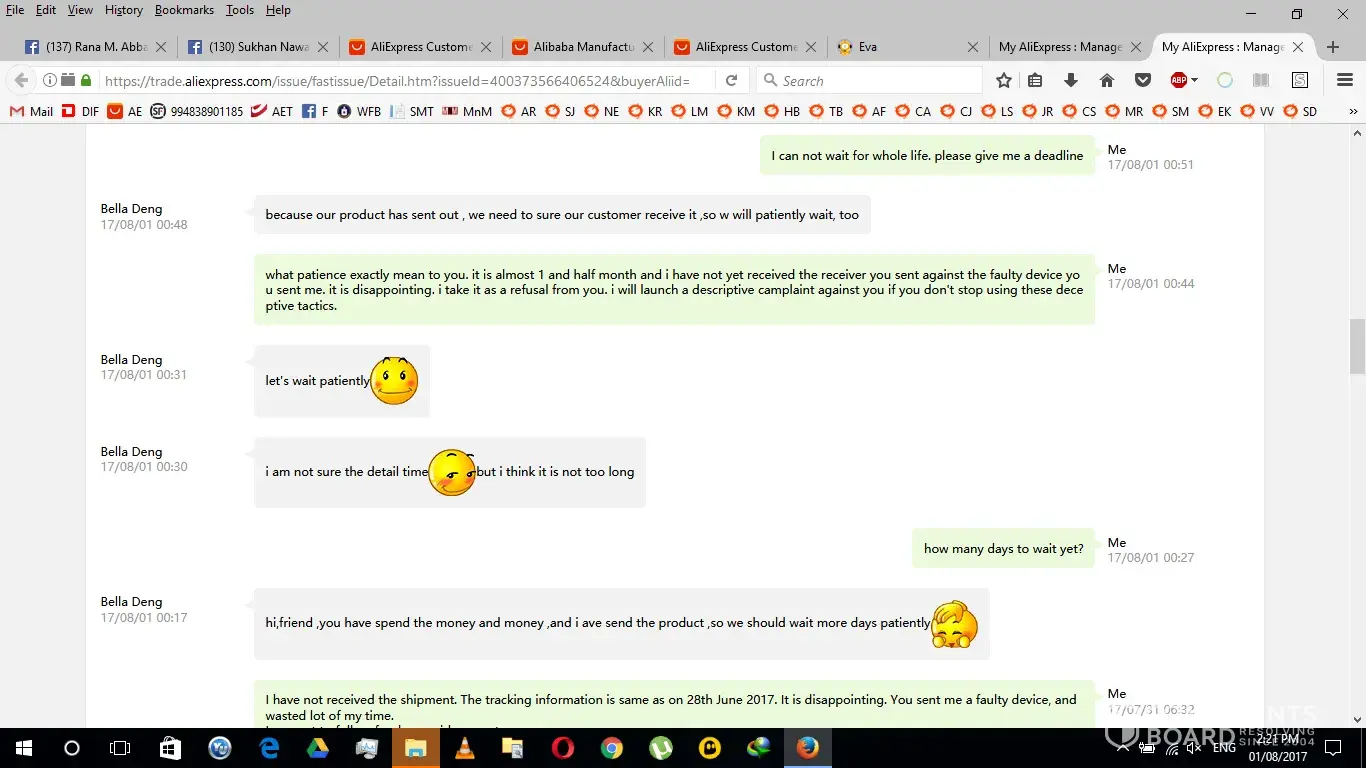
Task: Click 'i am not sure the detail time' message
Action: coord(450,472)
